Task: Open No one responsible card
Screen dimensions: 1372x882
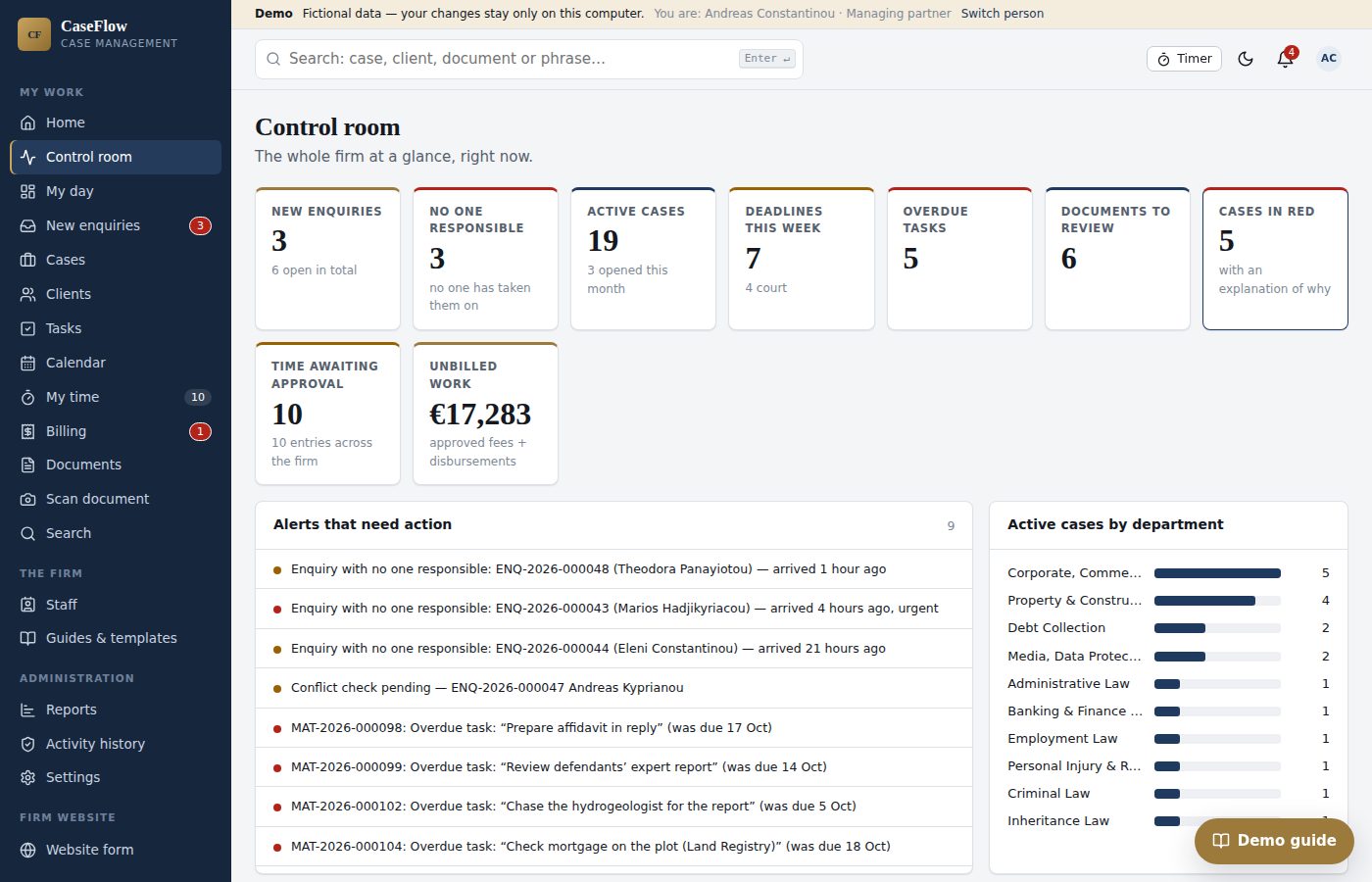Action: point(485,259)
